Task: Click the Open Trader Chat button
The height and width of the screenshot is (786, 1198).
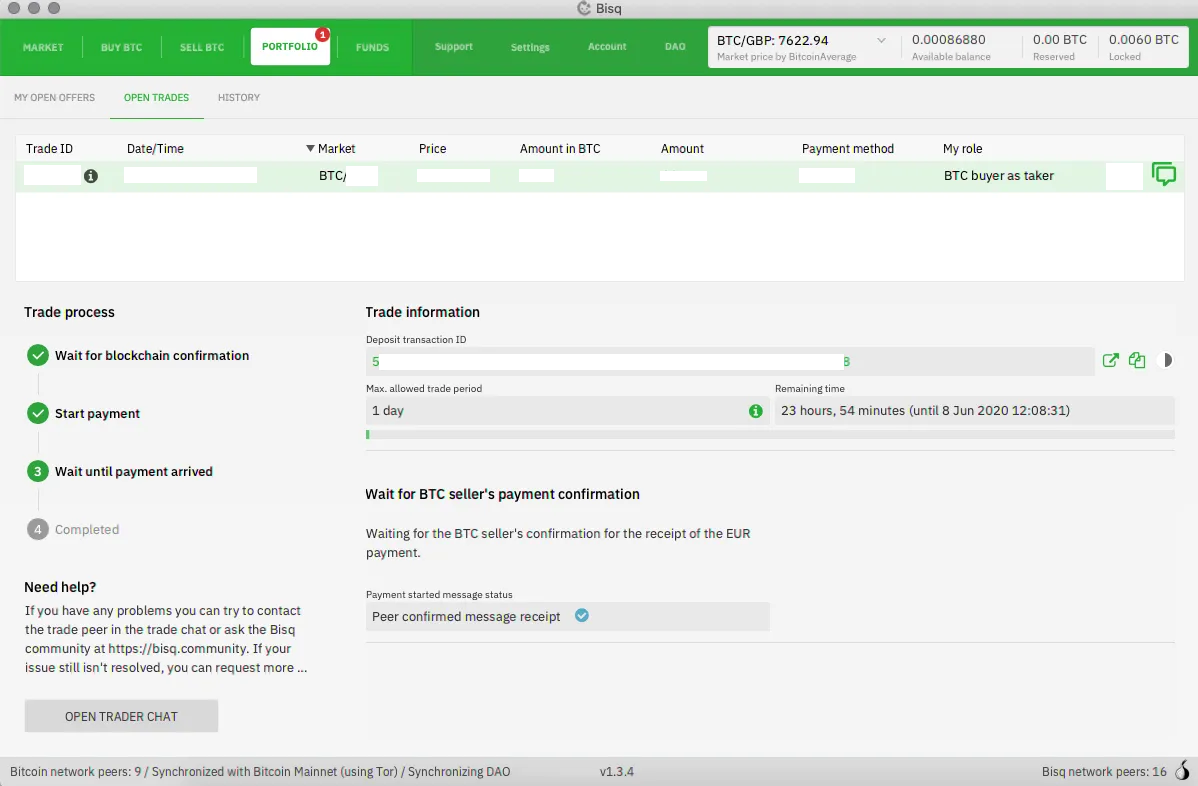Action: coord(121,716)
